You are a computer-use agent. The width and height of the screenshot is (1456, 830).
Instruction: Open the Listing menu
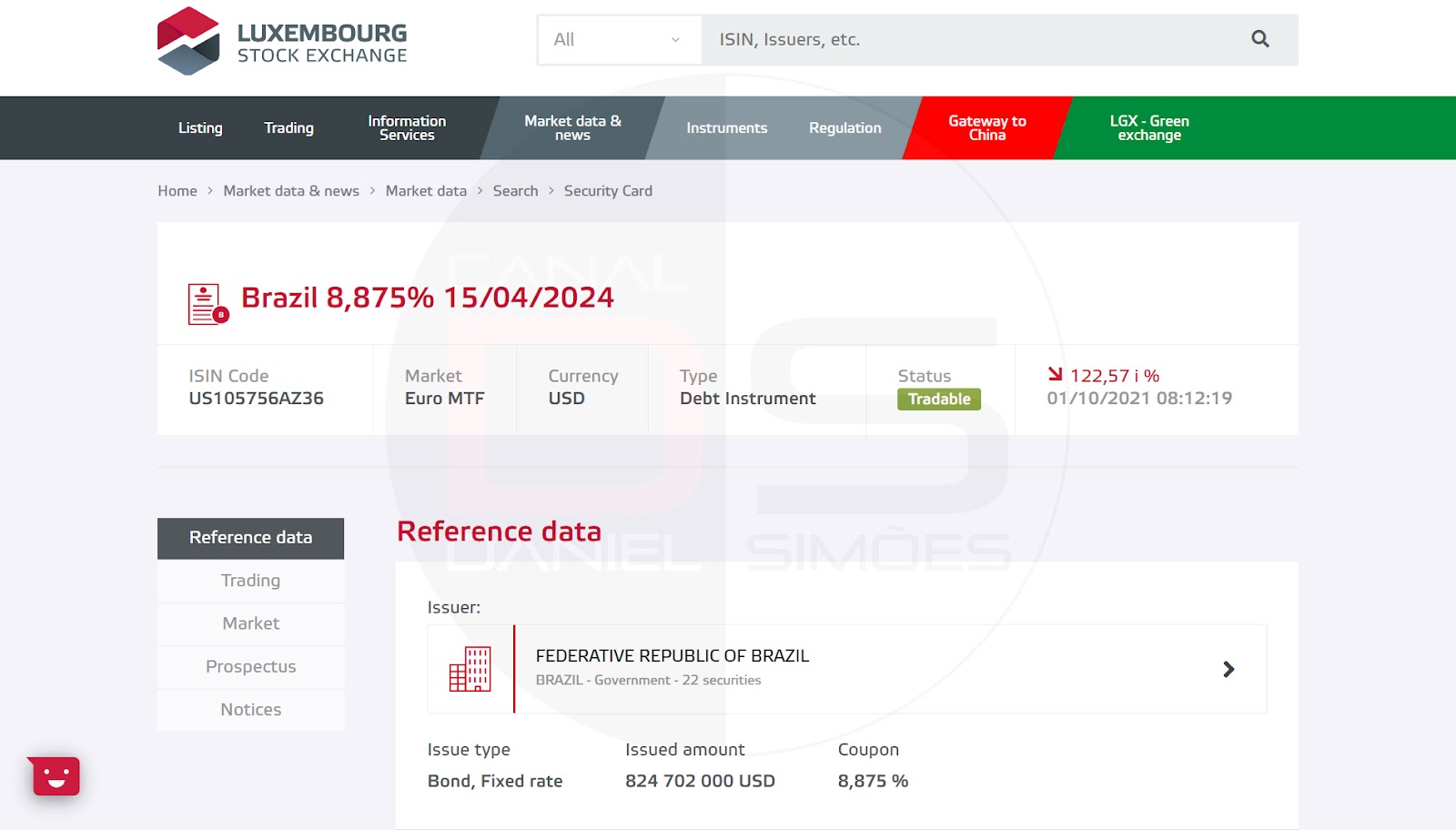[x=200, y=128]
